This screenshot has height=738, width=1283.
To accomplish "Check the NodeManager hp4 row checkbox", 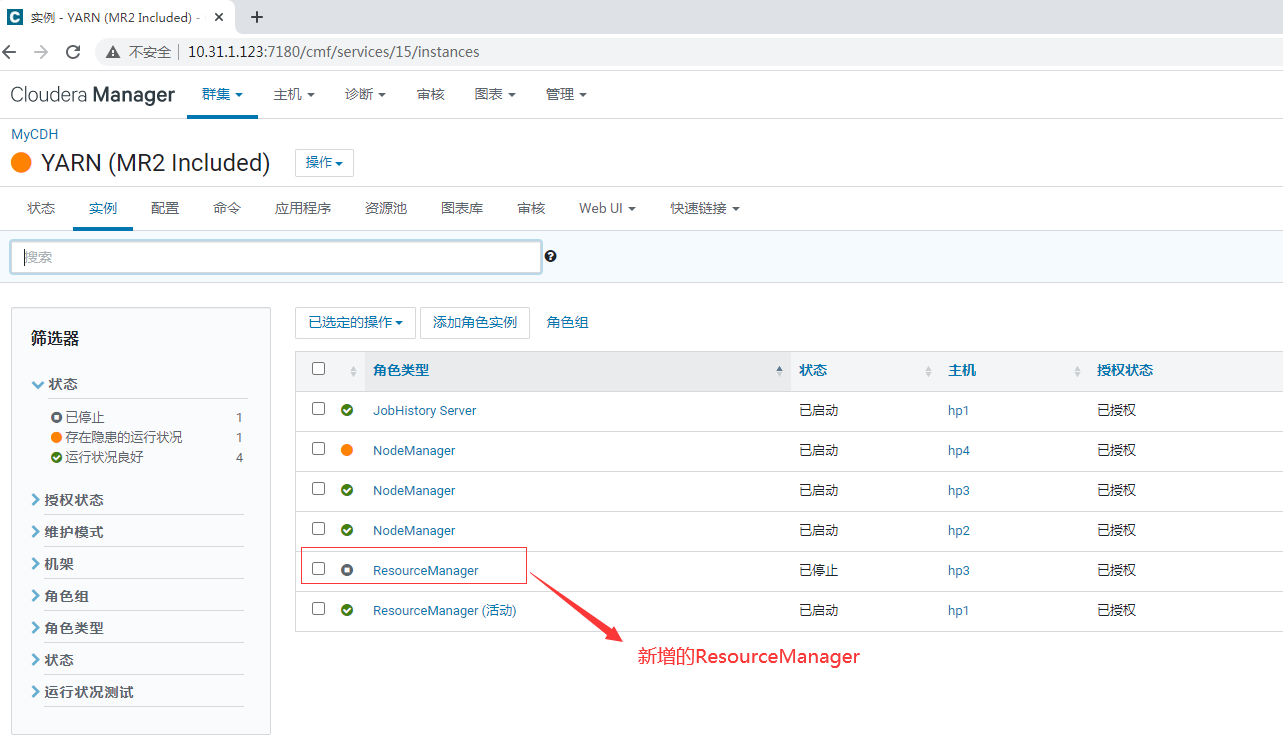I will [318, 448].
